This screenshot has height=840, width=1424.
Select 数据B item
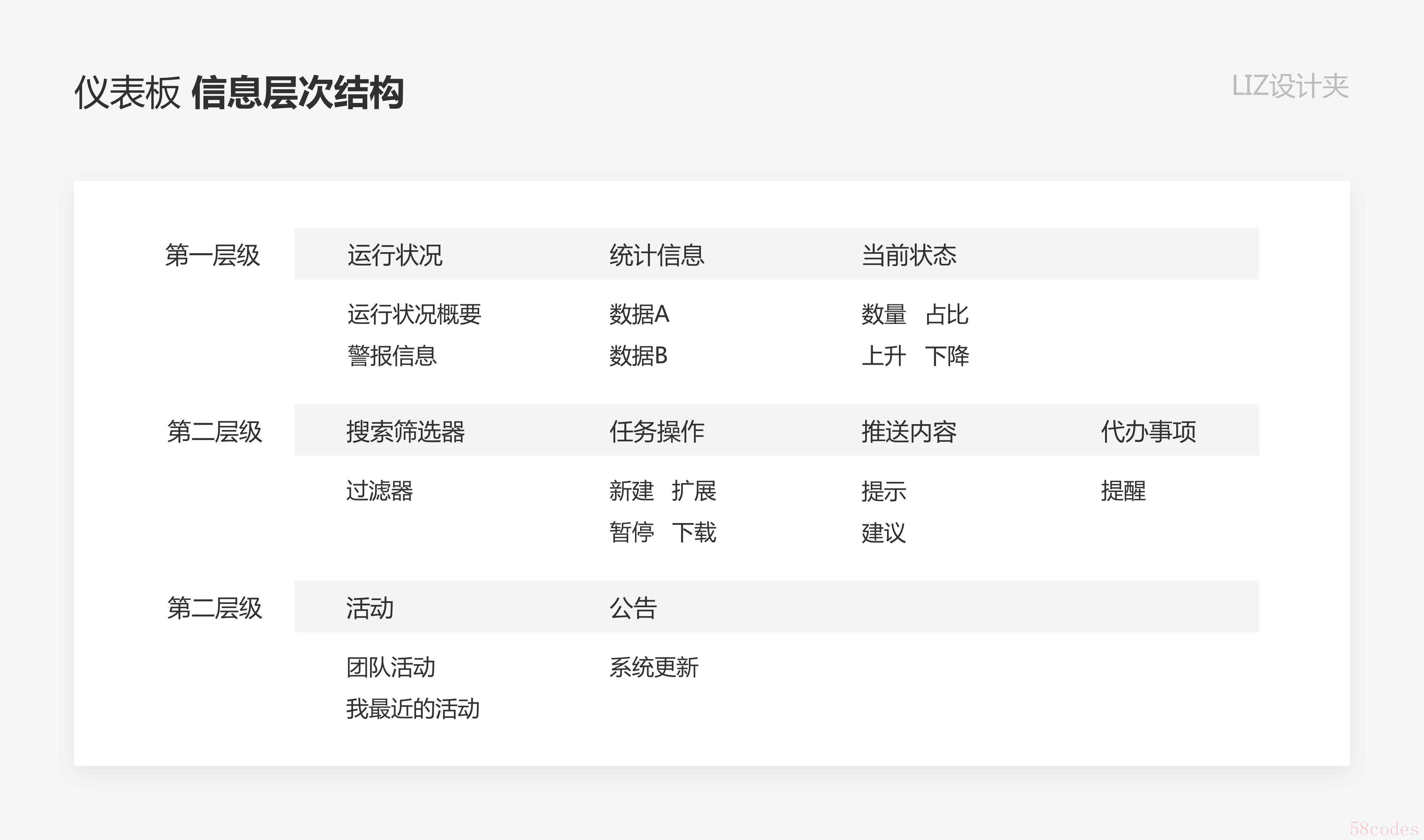click(638, 356)
